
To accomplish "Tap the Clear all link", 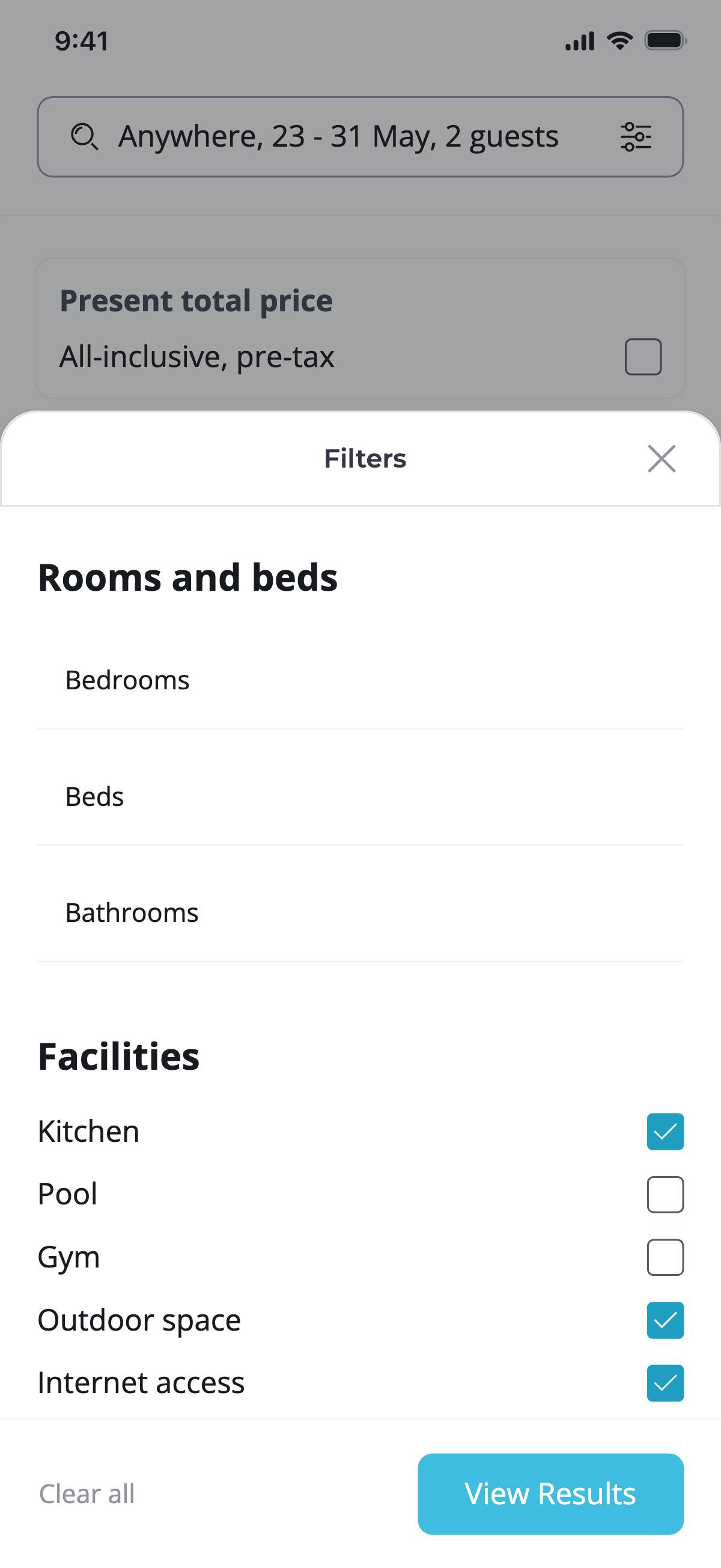I will point(87,1493).
